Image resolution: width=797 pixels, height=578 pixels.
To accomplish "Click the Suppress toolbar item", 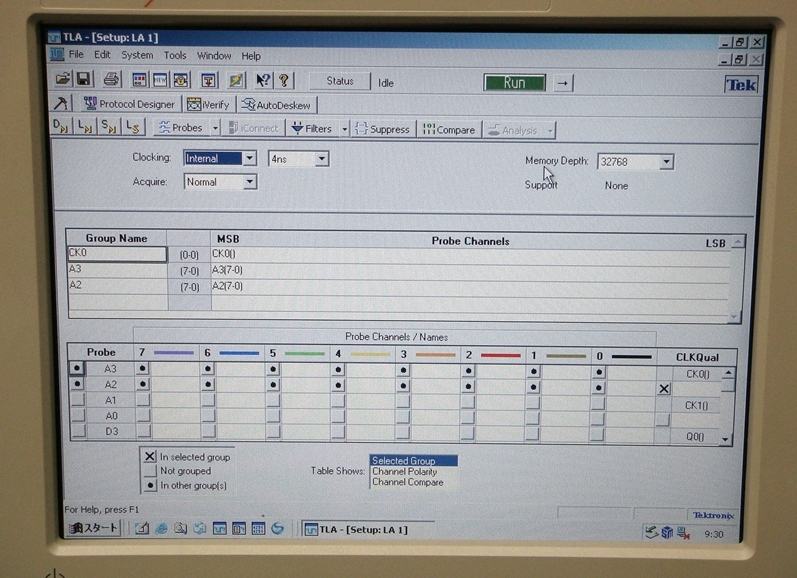I will pos(383,130).
